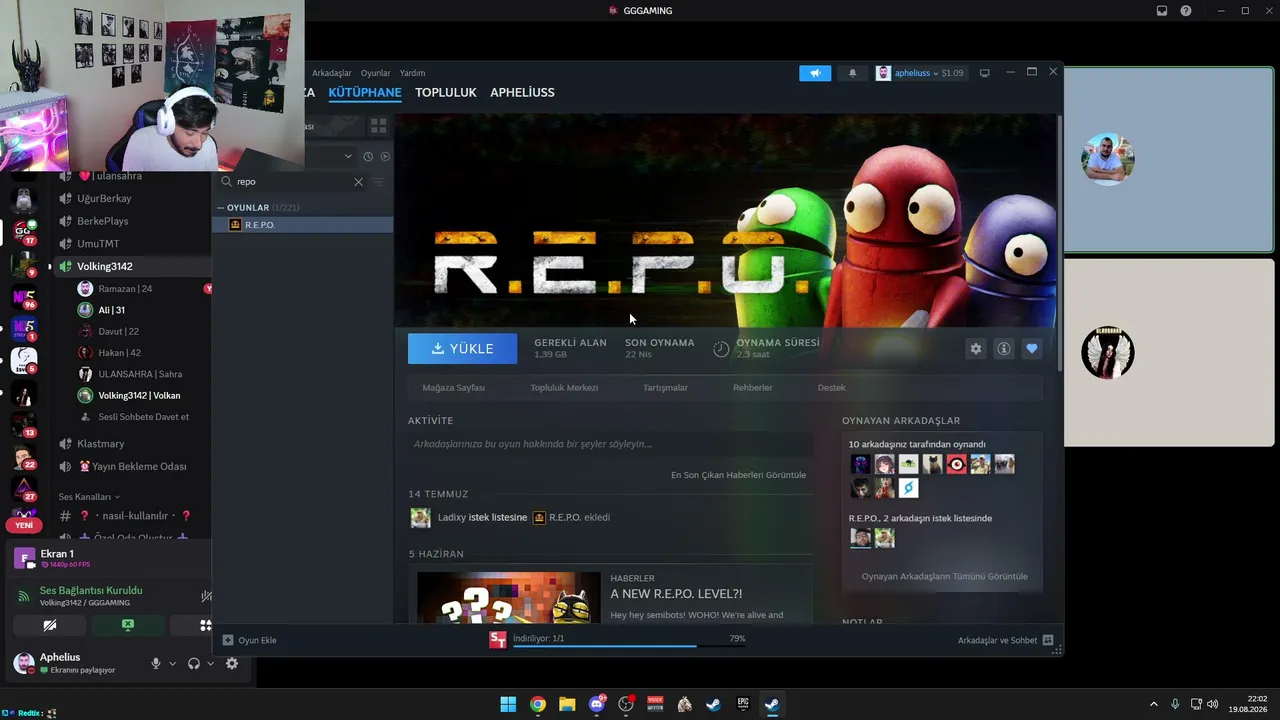Open library advanced filter options
The width and height of the screenshot is (1280, 720).
379,182
